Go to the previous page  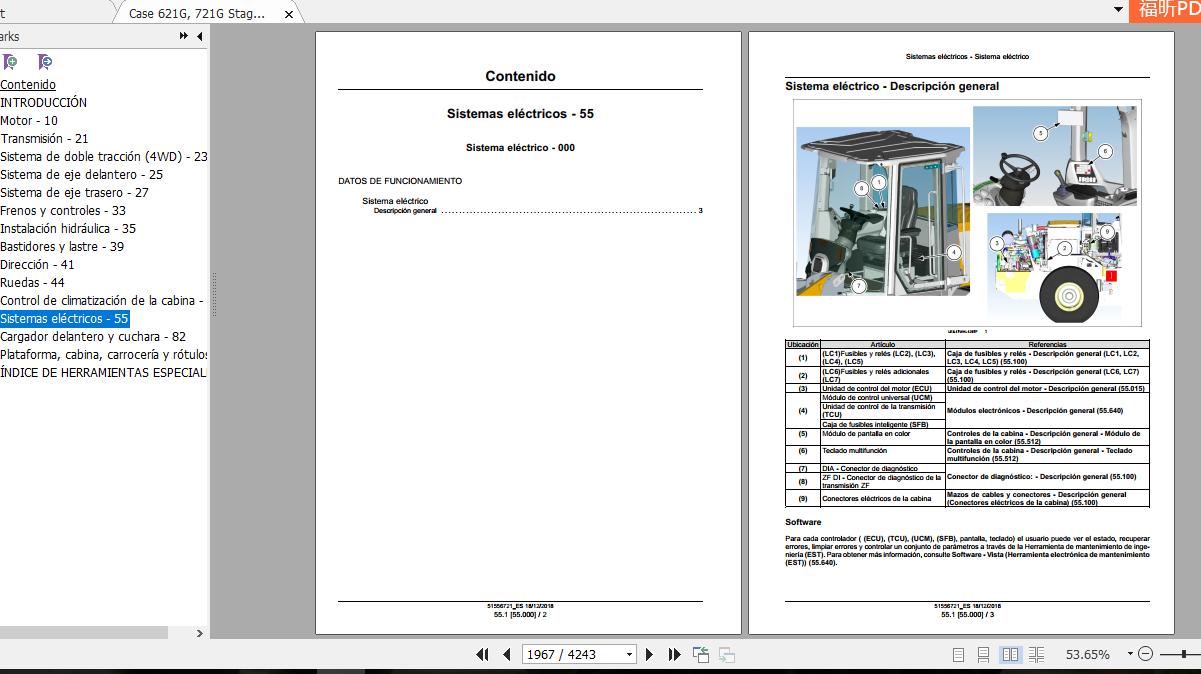(x=507, y=654)
